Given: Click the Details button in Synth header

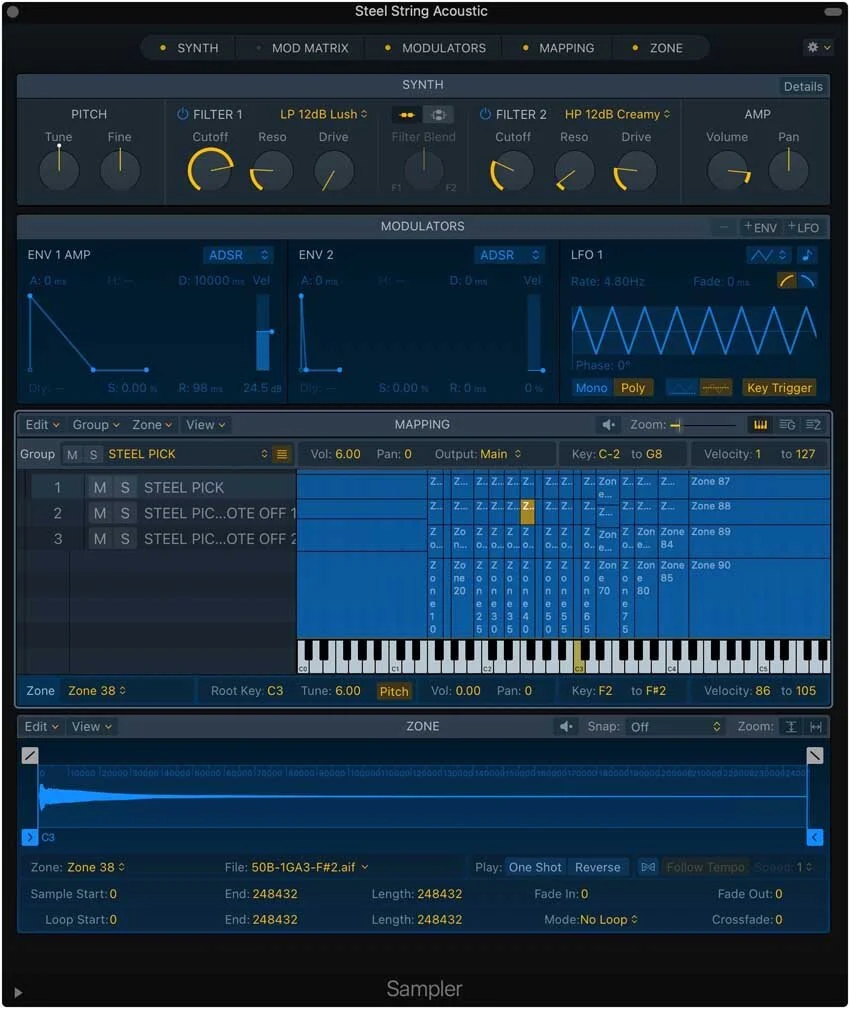Looking at the screenshot, I should (x=803, y=86).
